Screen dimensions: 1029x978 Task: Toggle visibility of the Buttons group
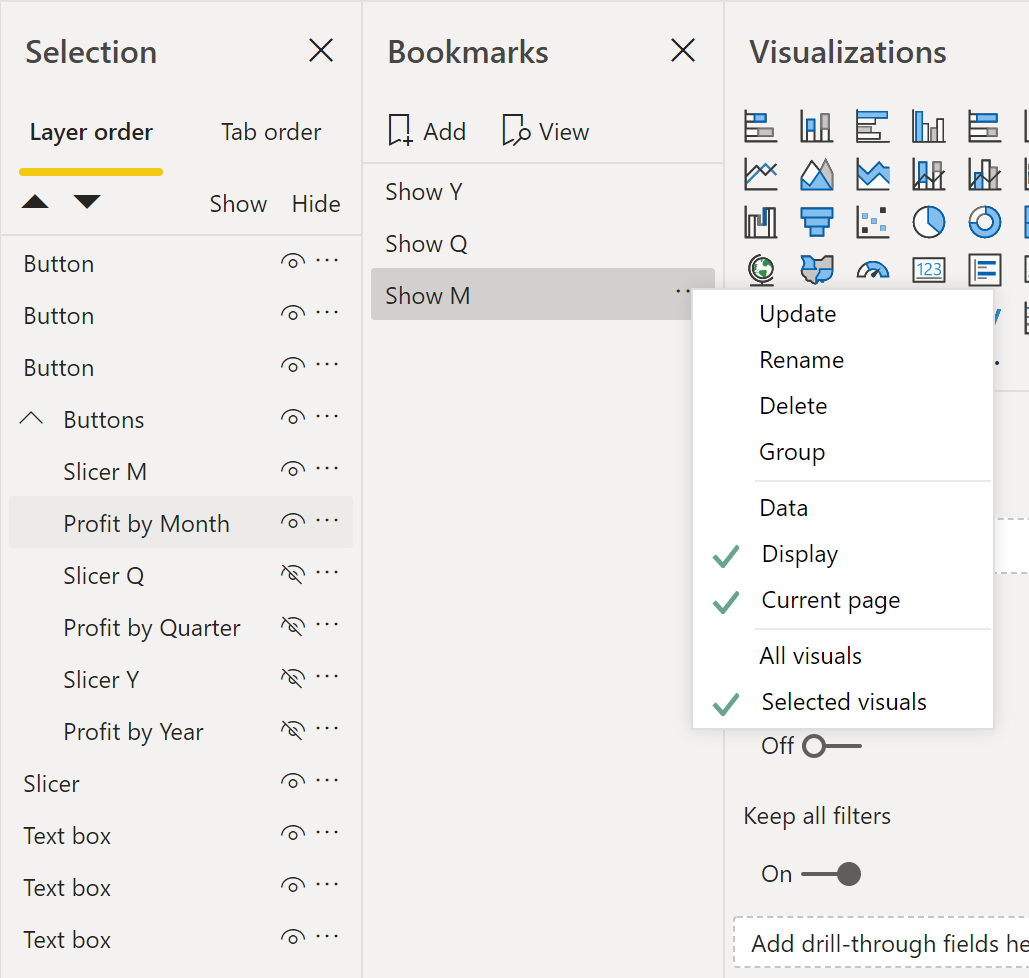tap(293, 417)
